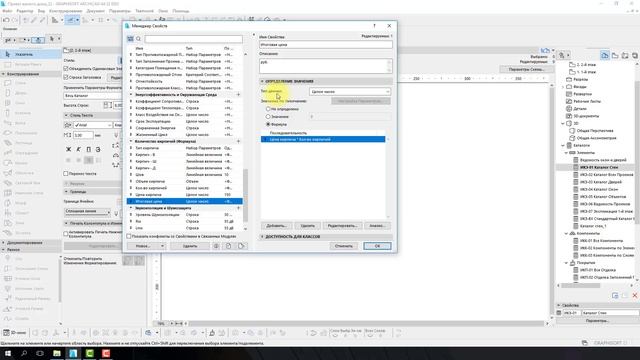
Task: Toggle the bold 'Ж' text style icon
Action: click(69, 150)
